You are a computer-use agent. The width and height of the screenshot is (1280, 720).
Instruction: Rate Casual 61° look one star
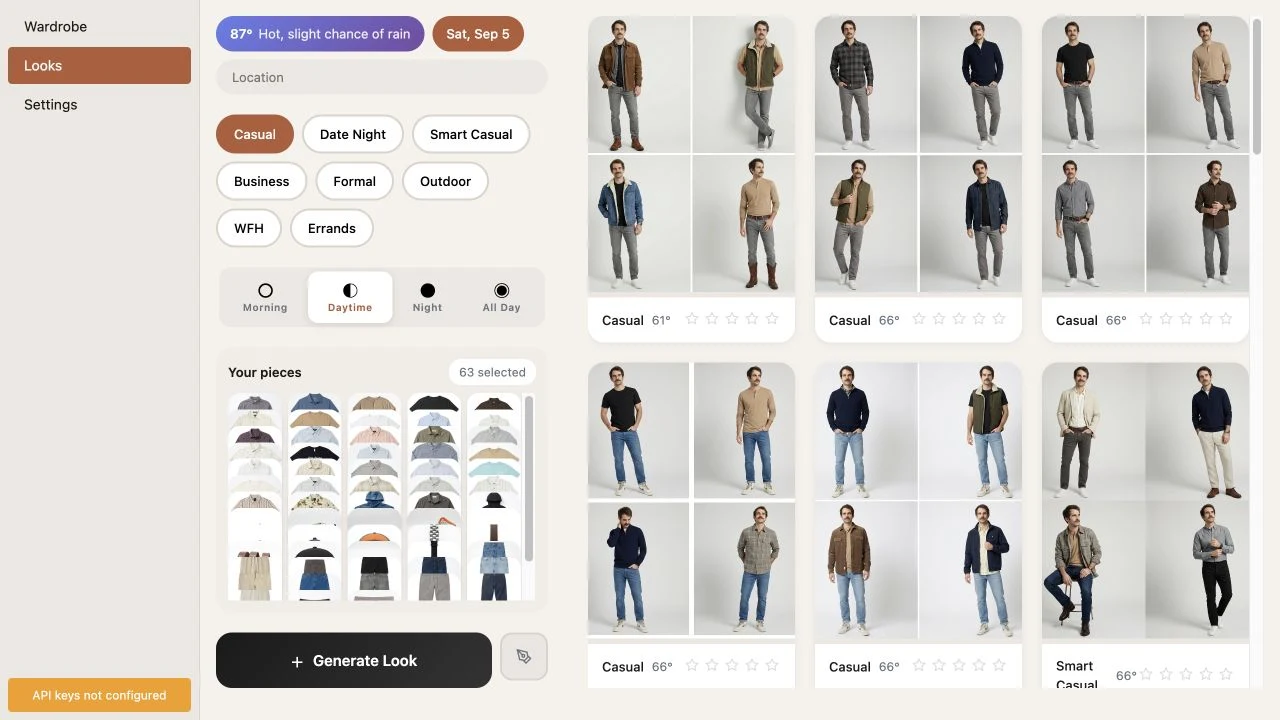(x=692, y=319)
